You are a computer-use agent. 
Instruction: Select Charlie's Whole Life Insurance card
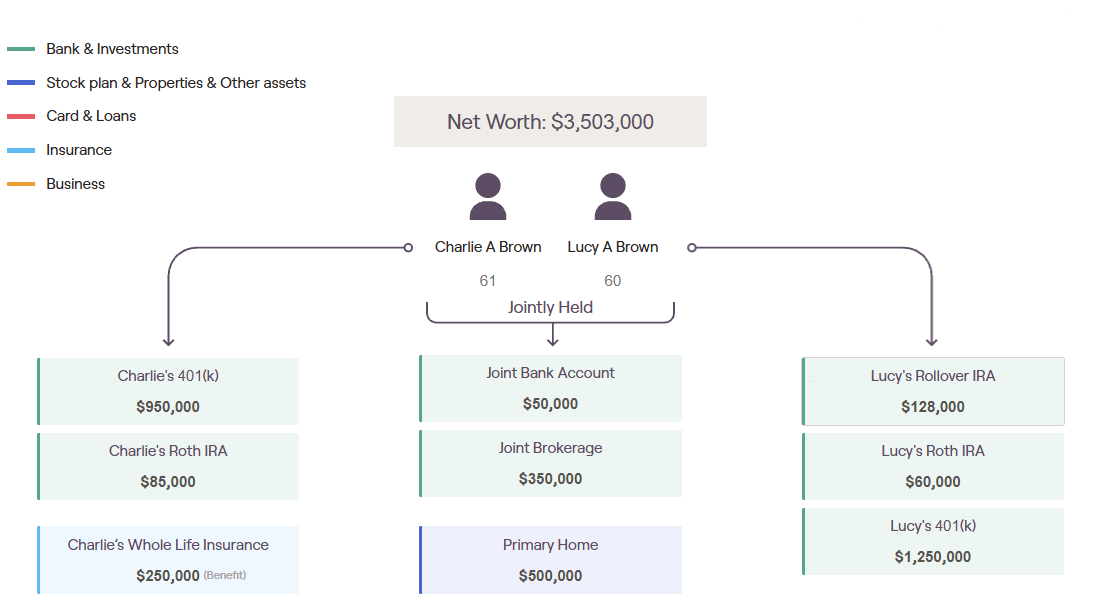click(x=168, y=560)
